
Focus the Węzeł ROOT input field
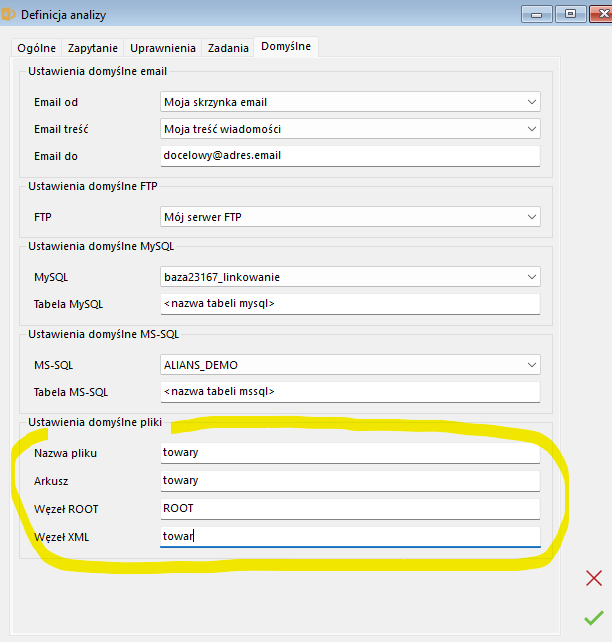(350, 508)
